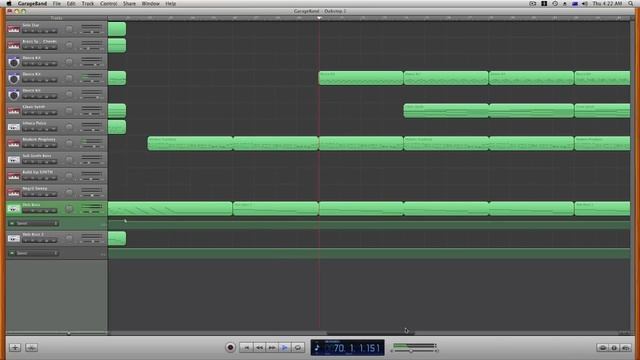Click the tempo and position LCD readout
Viewport: 640px width, 360px height.
coord(347,348)
